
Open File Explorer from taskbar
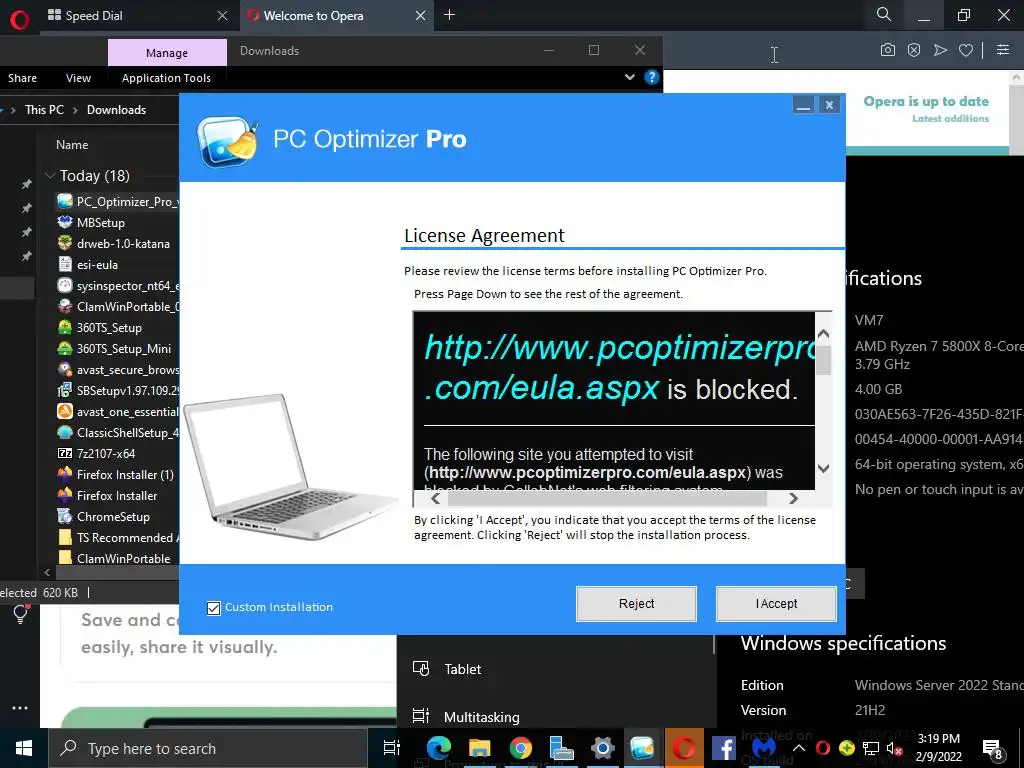coord(479,748)
